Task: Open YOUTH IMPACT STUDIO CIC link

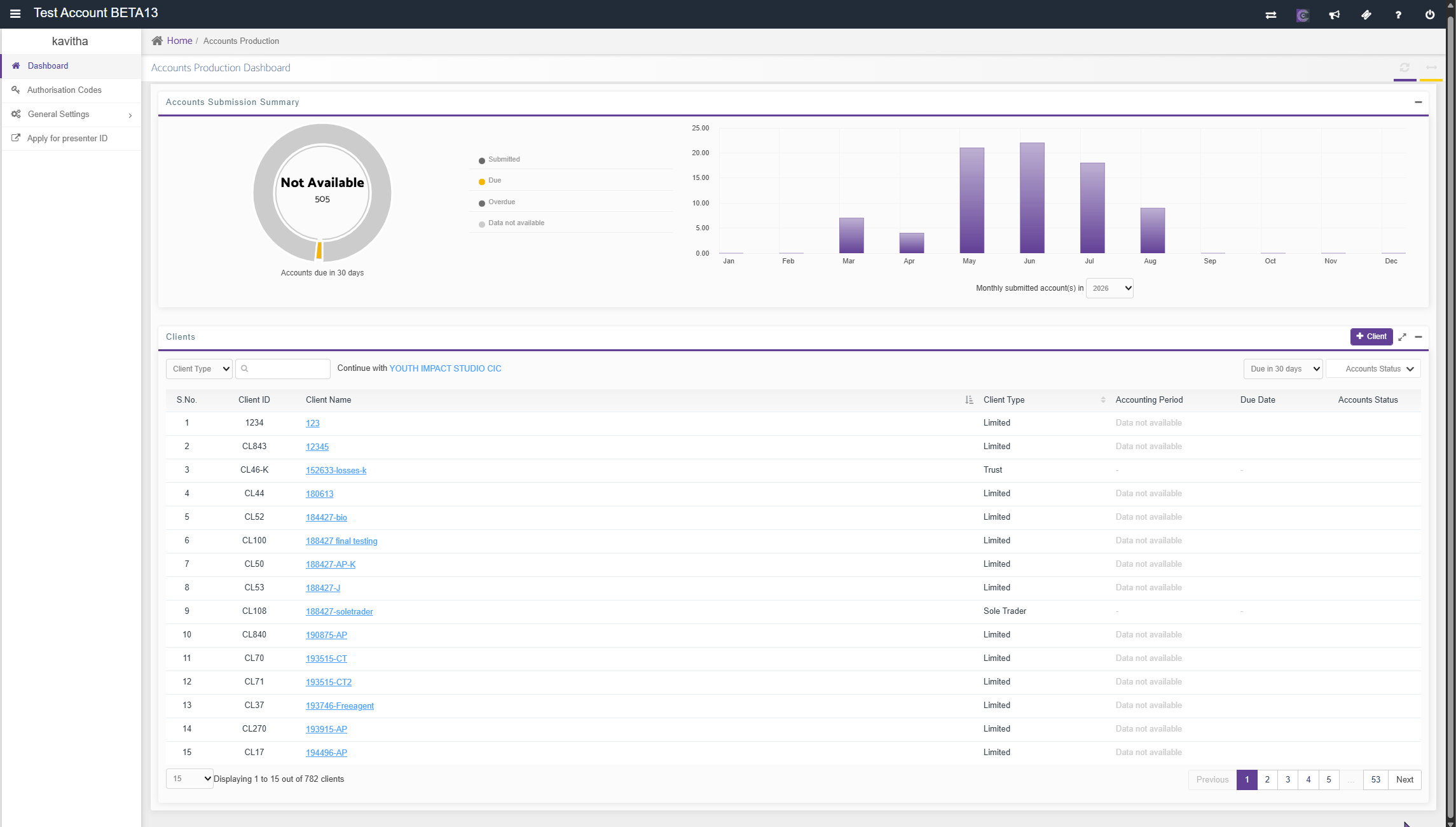Action: [445, 368]
